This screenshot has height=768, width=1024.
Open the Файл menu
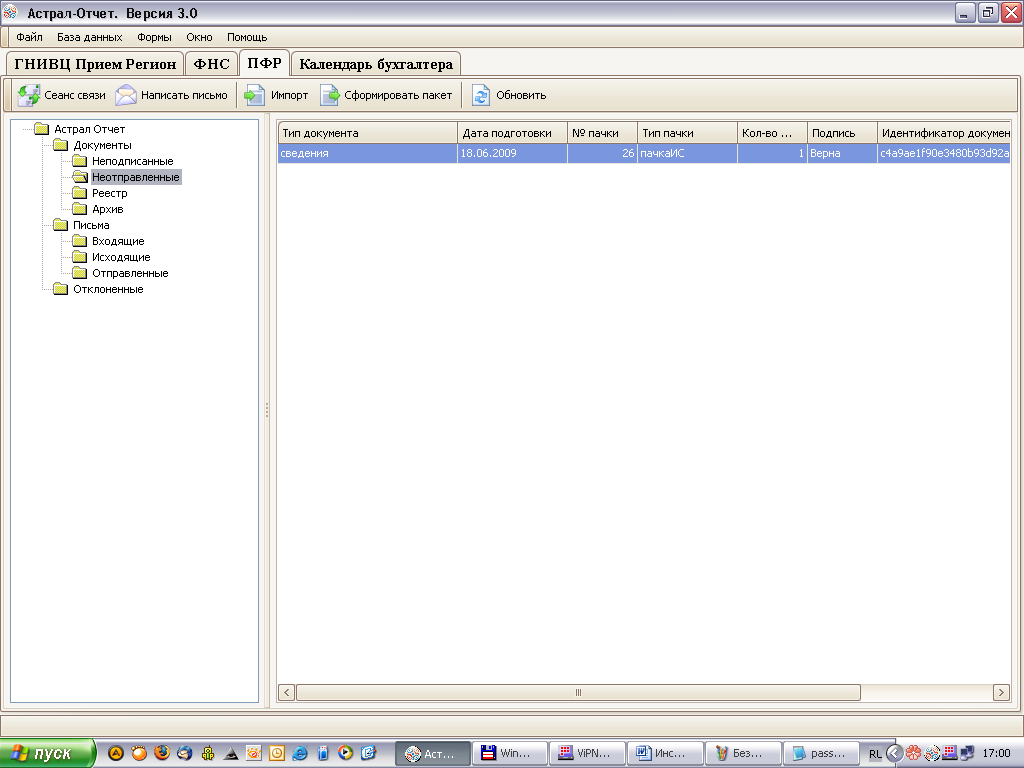pos(29,37)
